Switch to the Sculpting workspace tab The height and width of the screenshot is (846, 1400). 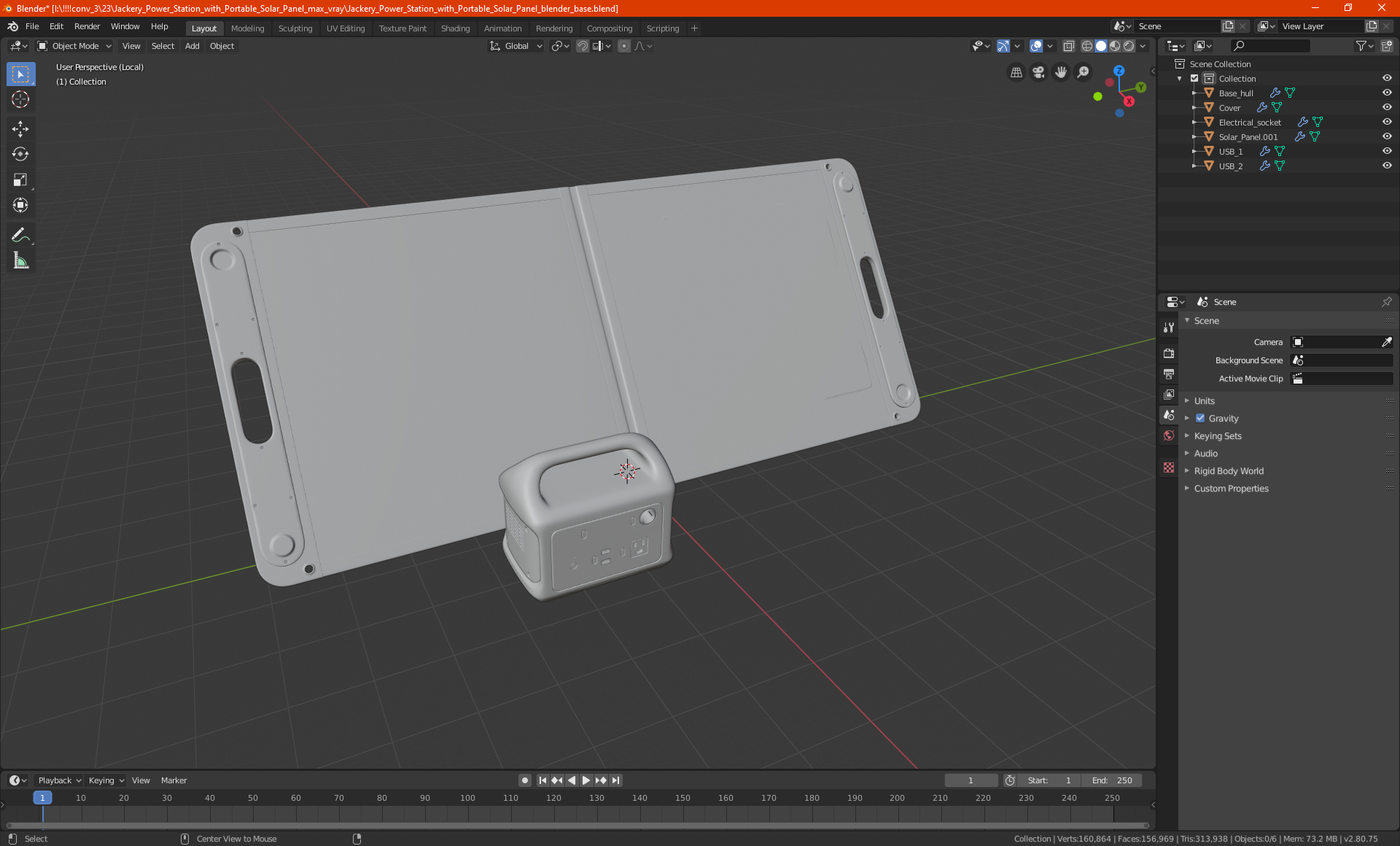click(x=295, y=28)
